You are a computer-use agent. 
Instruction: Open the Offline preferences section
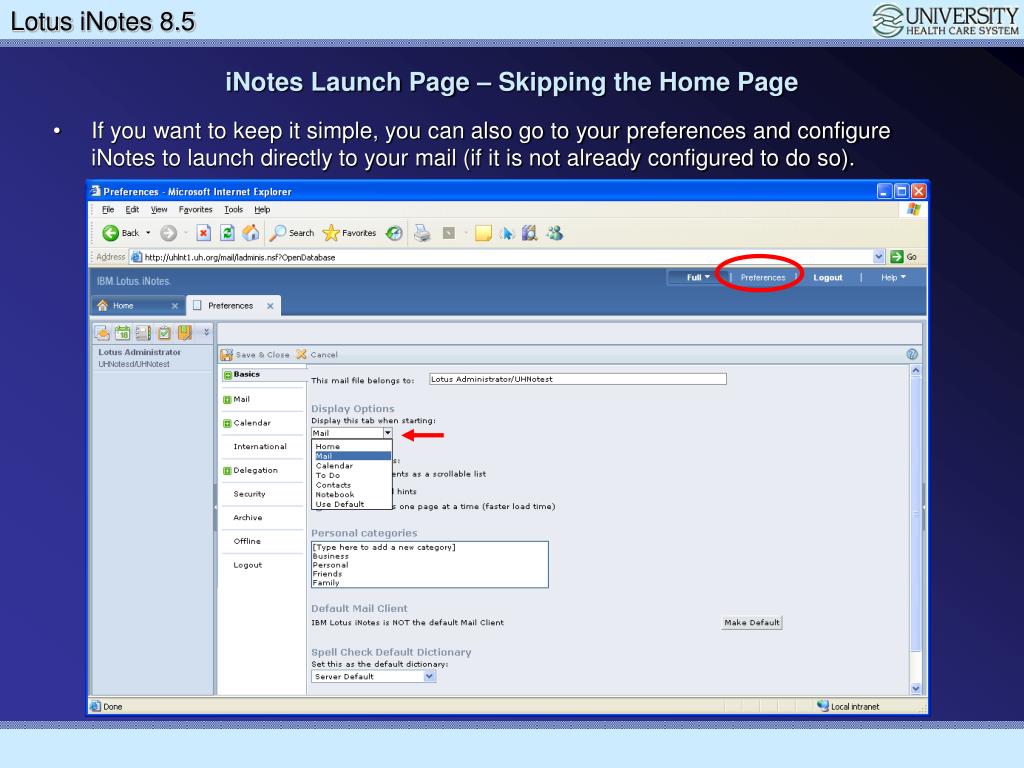[247, 541]
